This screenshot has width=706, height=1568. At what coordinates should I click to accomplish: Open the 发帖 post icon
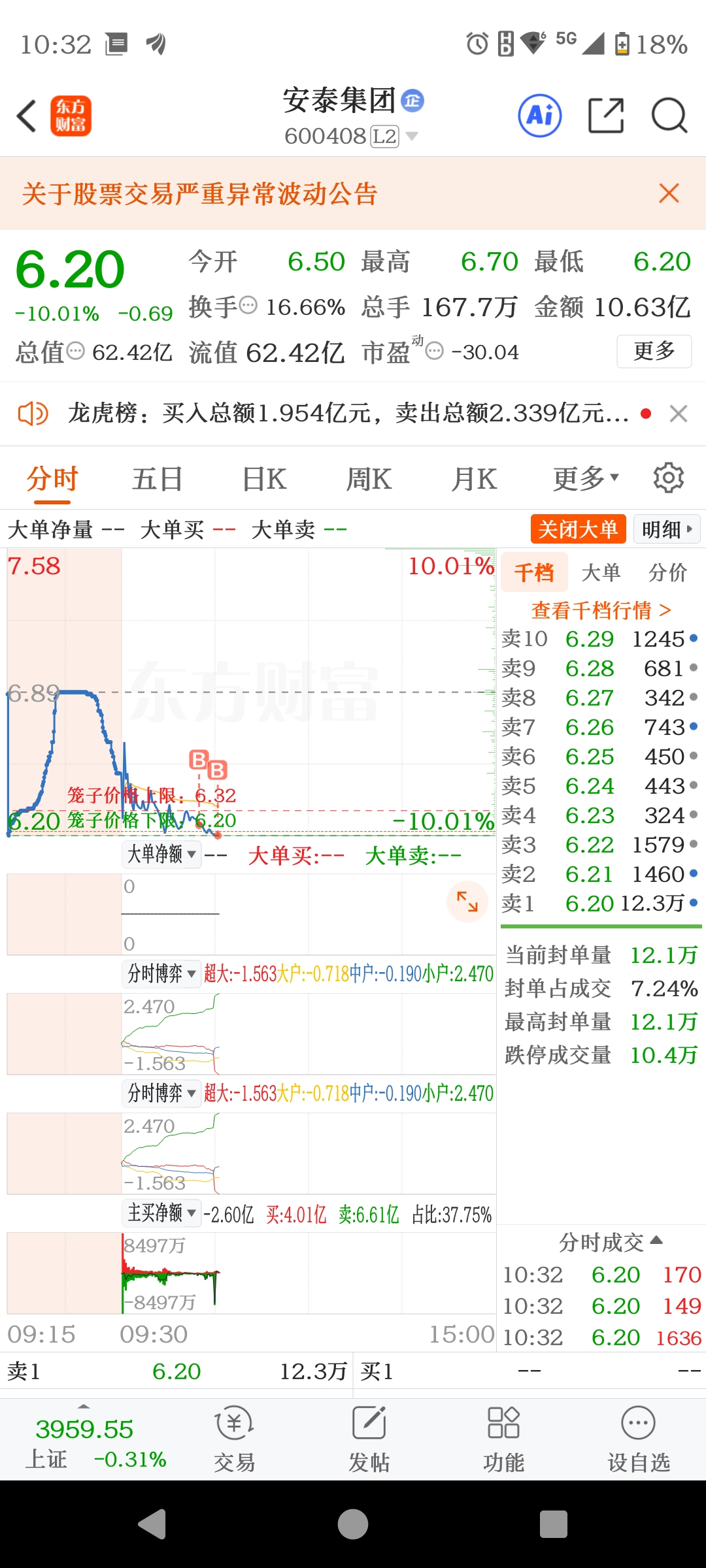[369, 1440]
